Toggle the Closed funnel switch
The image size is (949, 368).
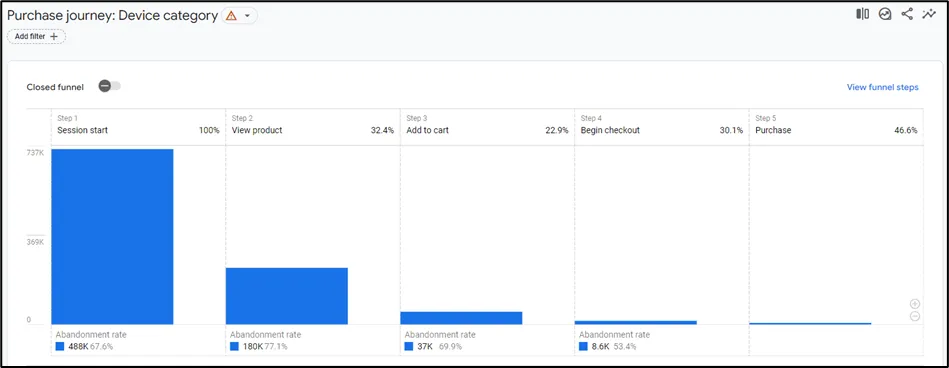(x=110, y=86)
